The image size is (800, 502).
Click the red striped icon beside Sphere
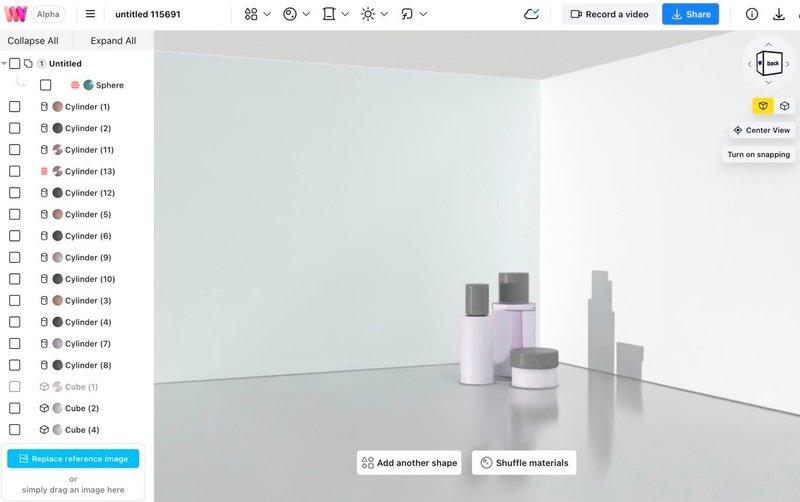click(x=75, y=85)
